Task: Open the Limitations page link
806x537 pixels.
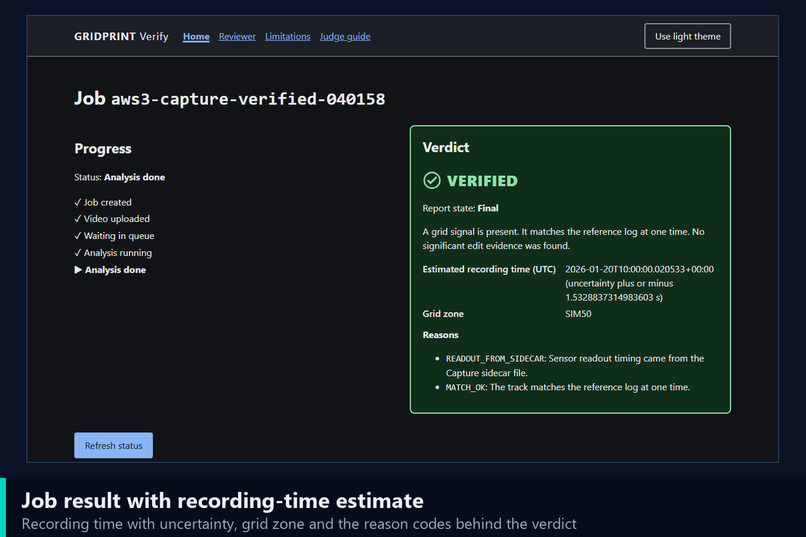Action: click(x=287, y=36)
